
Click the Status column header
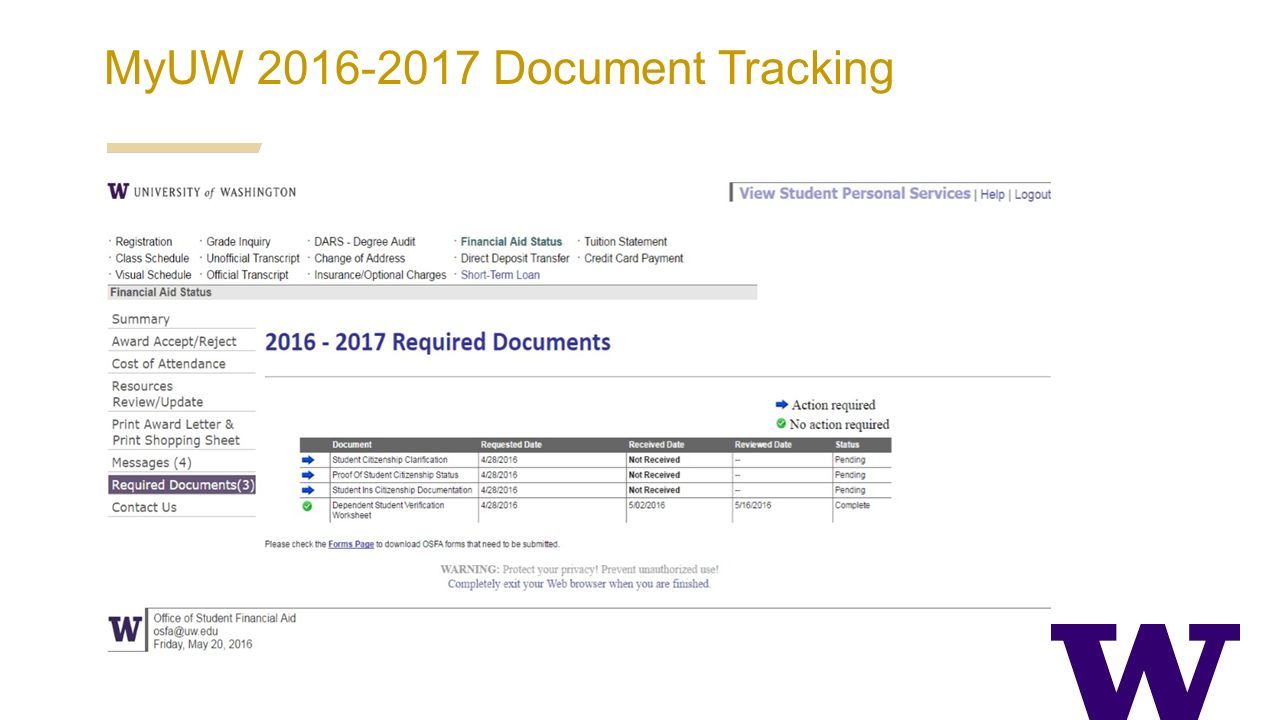tap(847, 445)
